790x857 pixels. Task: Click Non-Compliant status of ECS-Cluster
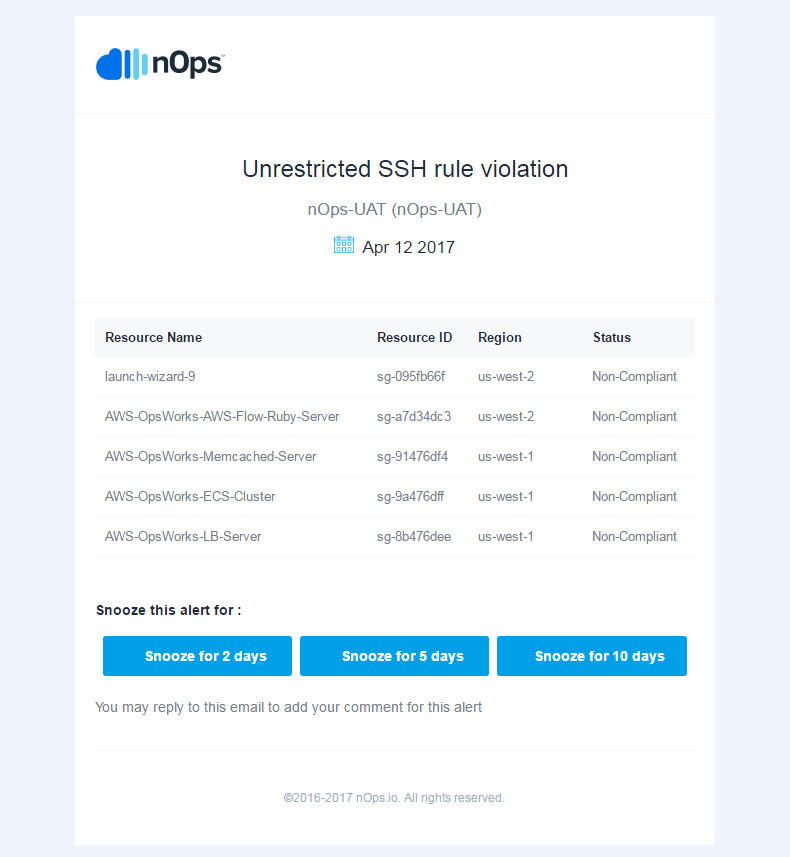pyautogui.click(x=634, y=496)
